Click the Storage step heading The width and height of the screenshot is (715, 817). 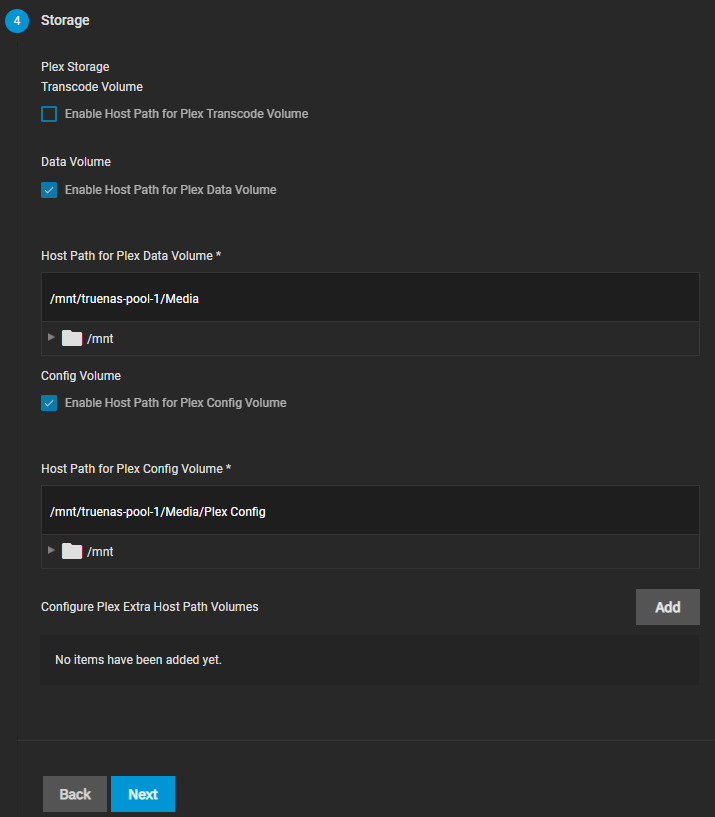[x=65, y=20]
